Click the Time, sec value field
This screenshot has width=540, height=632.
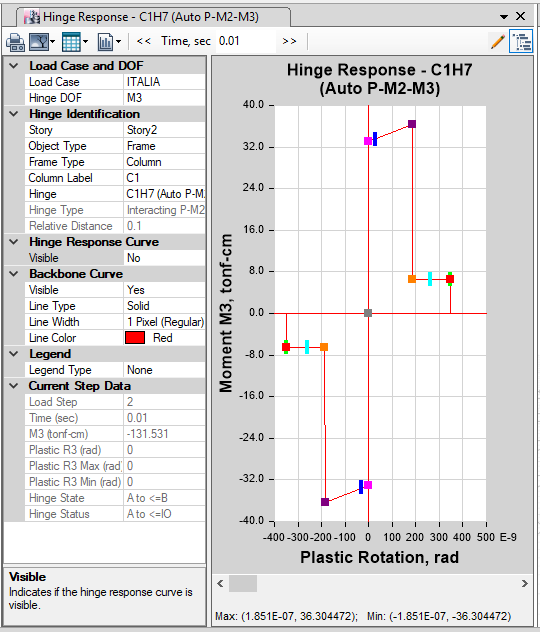[246, 41]
